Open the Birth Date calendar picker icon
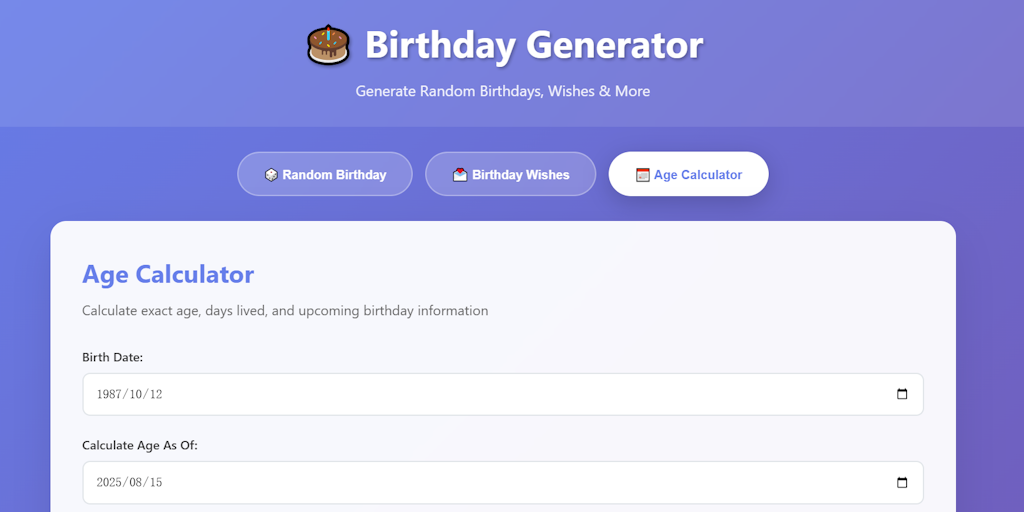Screen dimensions: 1024x512 [902, 394]
